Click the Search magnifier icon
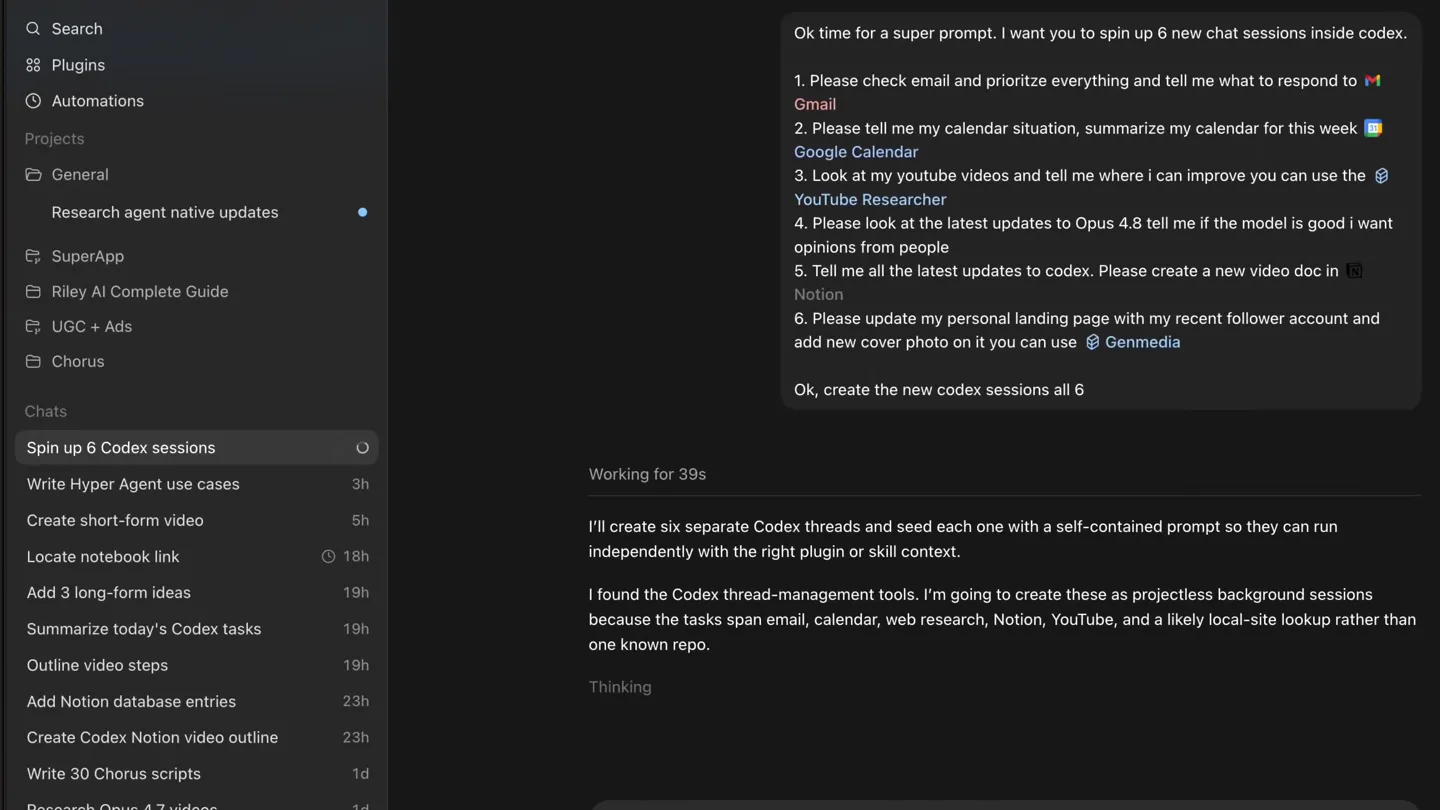The width and height of the screenshot is (1440, 810). click(33, 29)
